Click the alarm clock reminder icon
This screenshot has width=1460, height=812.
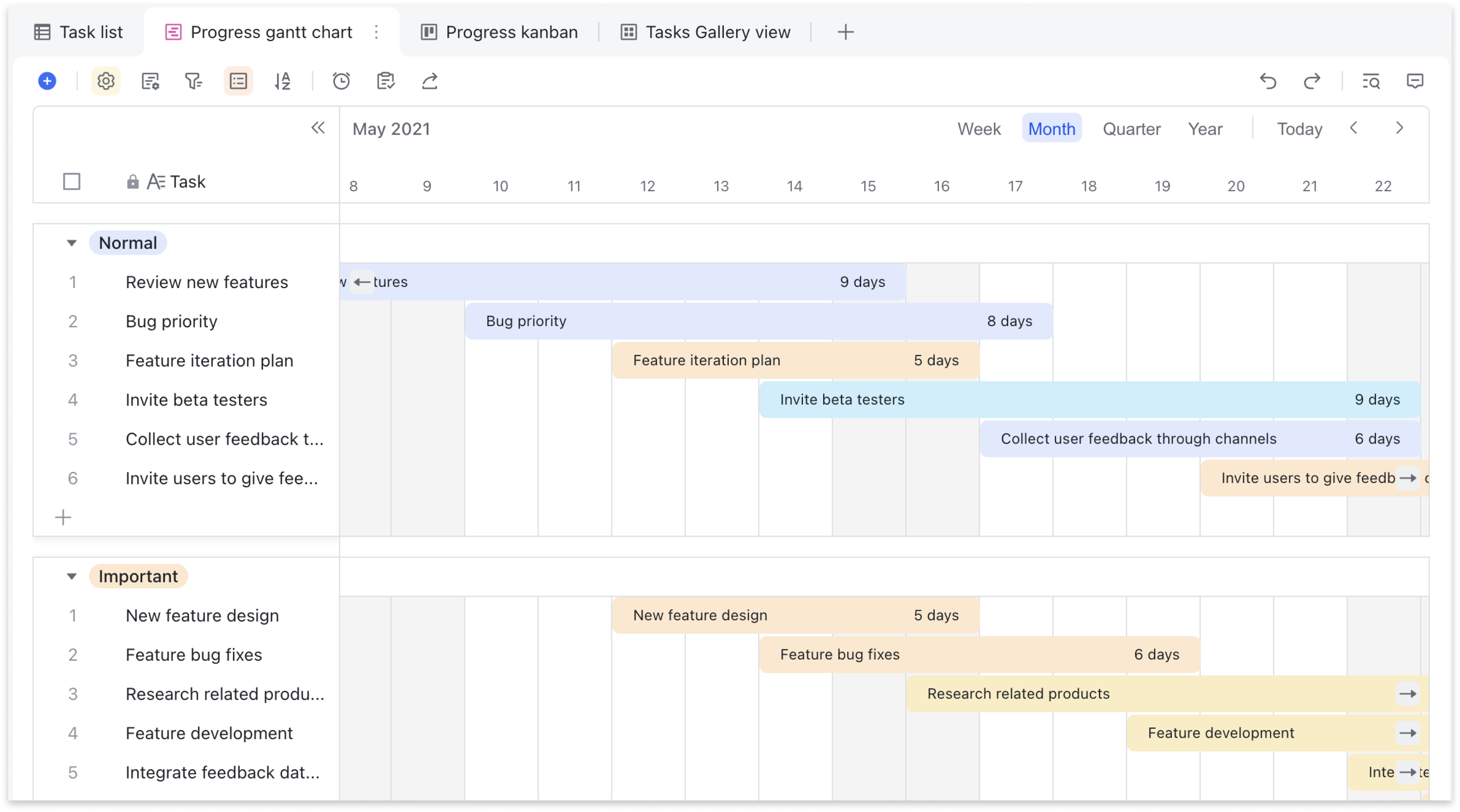click(x=341, y=81)
